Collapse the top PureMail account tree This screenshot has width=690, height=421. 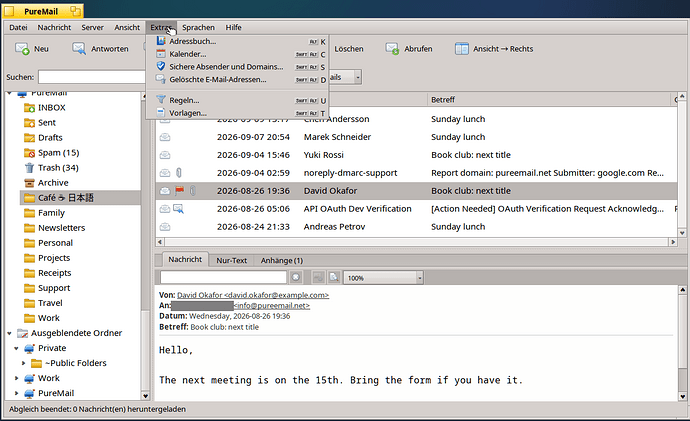[x=9, y=93]
